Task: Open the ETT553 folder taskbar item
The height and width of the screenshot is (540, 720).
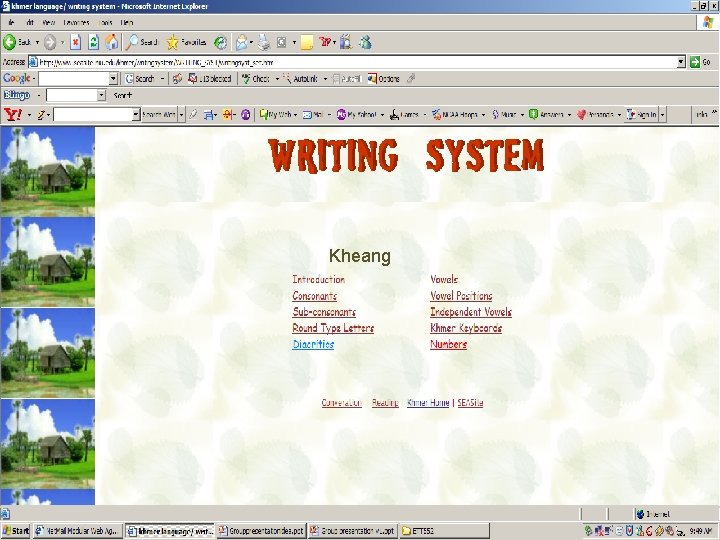Action: pyautogui.click(x=444, y=531)
